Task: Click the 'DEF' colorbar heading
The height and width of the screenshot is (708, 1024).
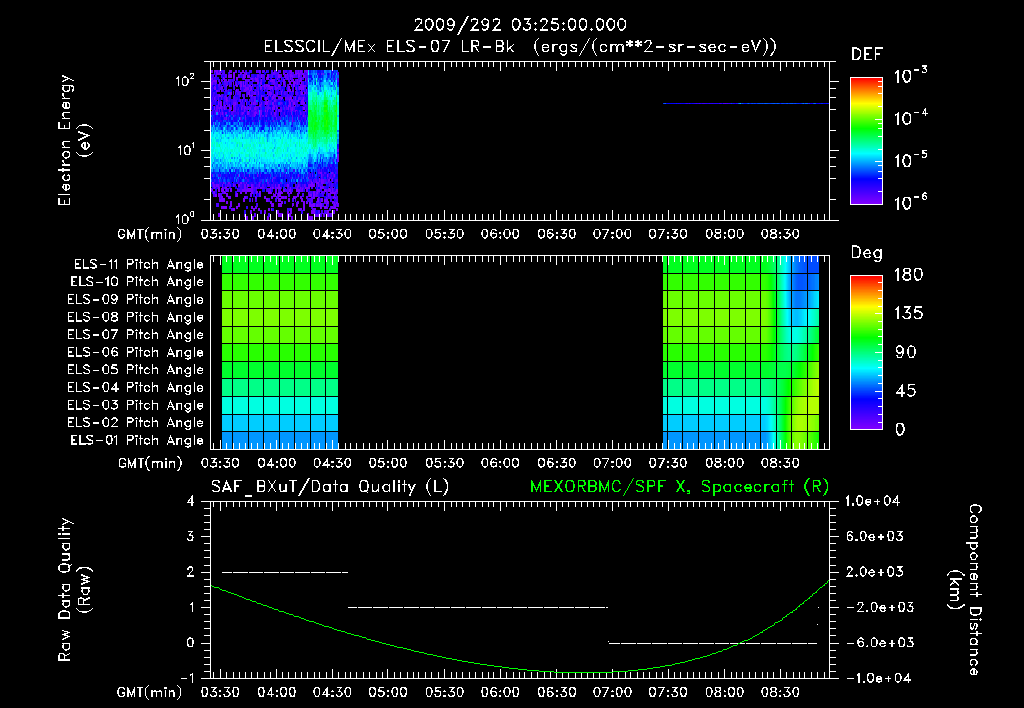Action: pos(867,55)
